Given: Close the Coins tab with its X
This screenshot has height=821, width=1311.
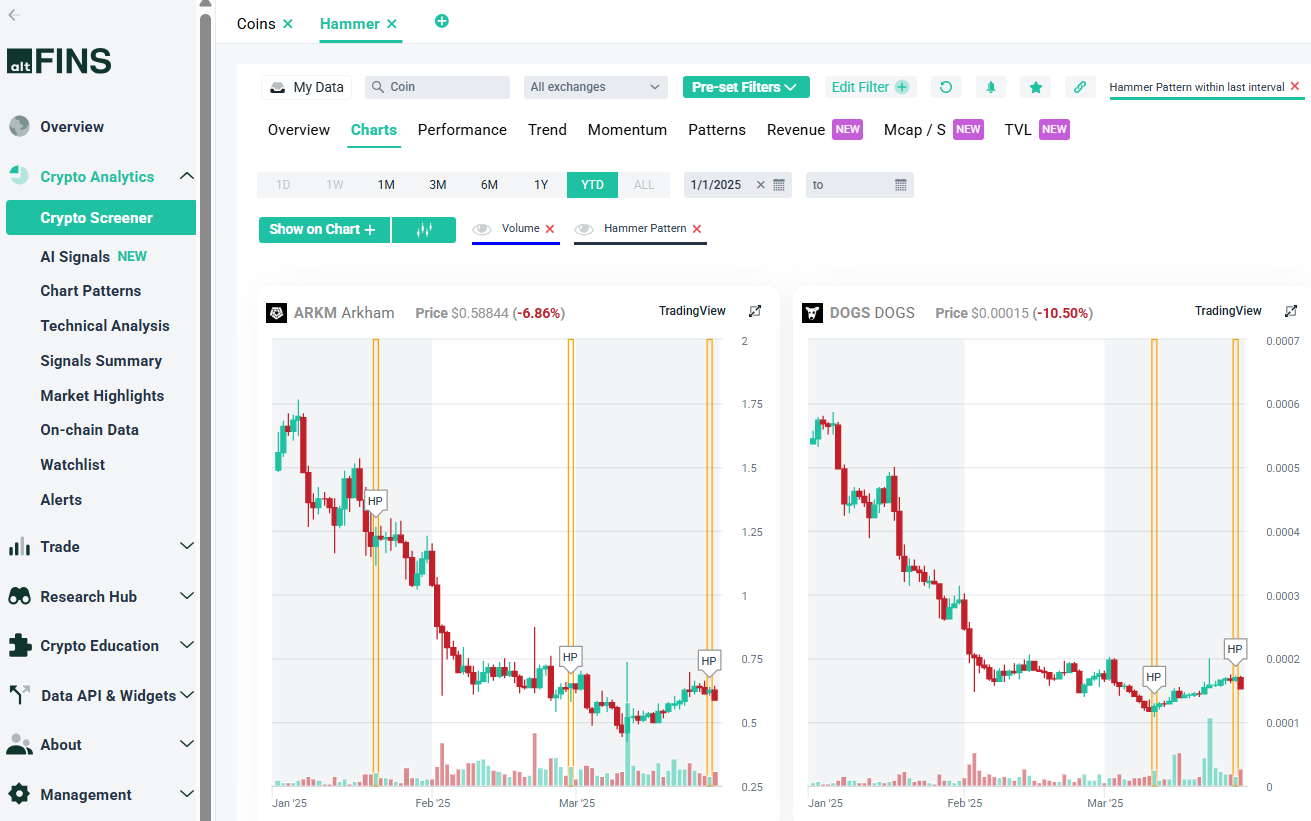Looking at the screenshot, I should coord(288,24).
